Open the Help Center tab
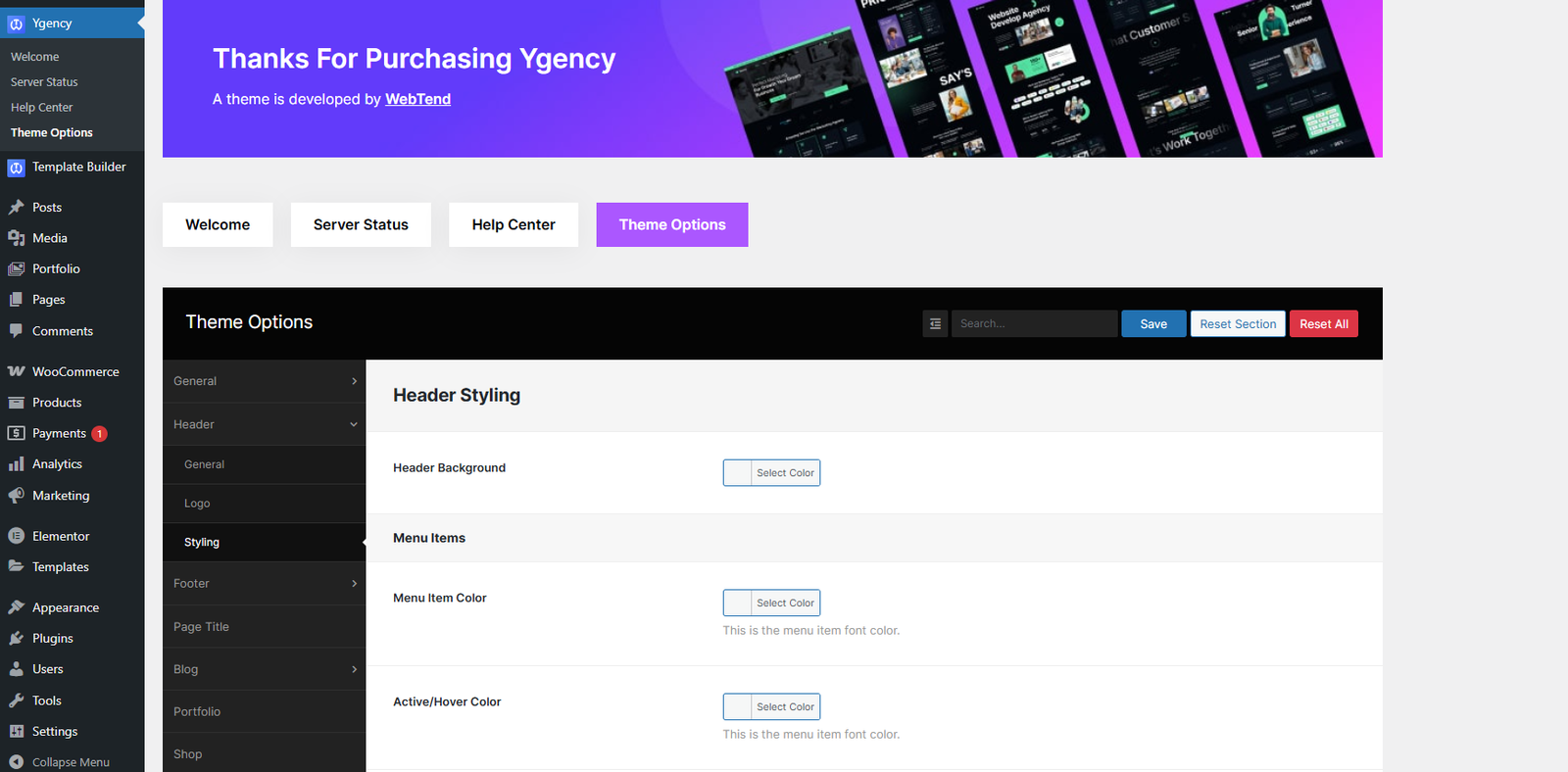 [514, 224]
